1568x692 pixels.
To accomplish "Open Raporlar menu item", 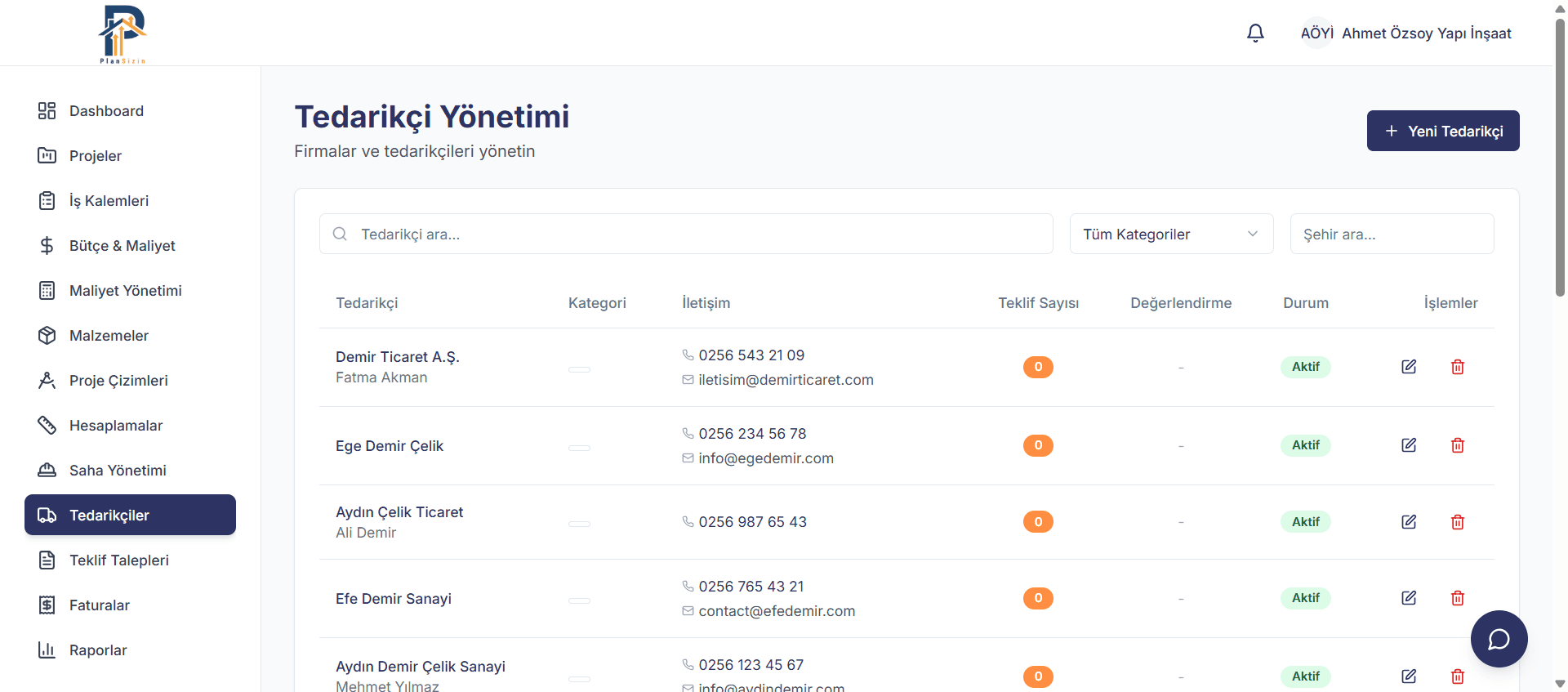I will click(x=130, y=650).
